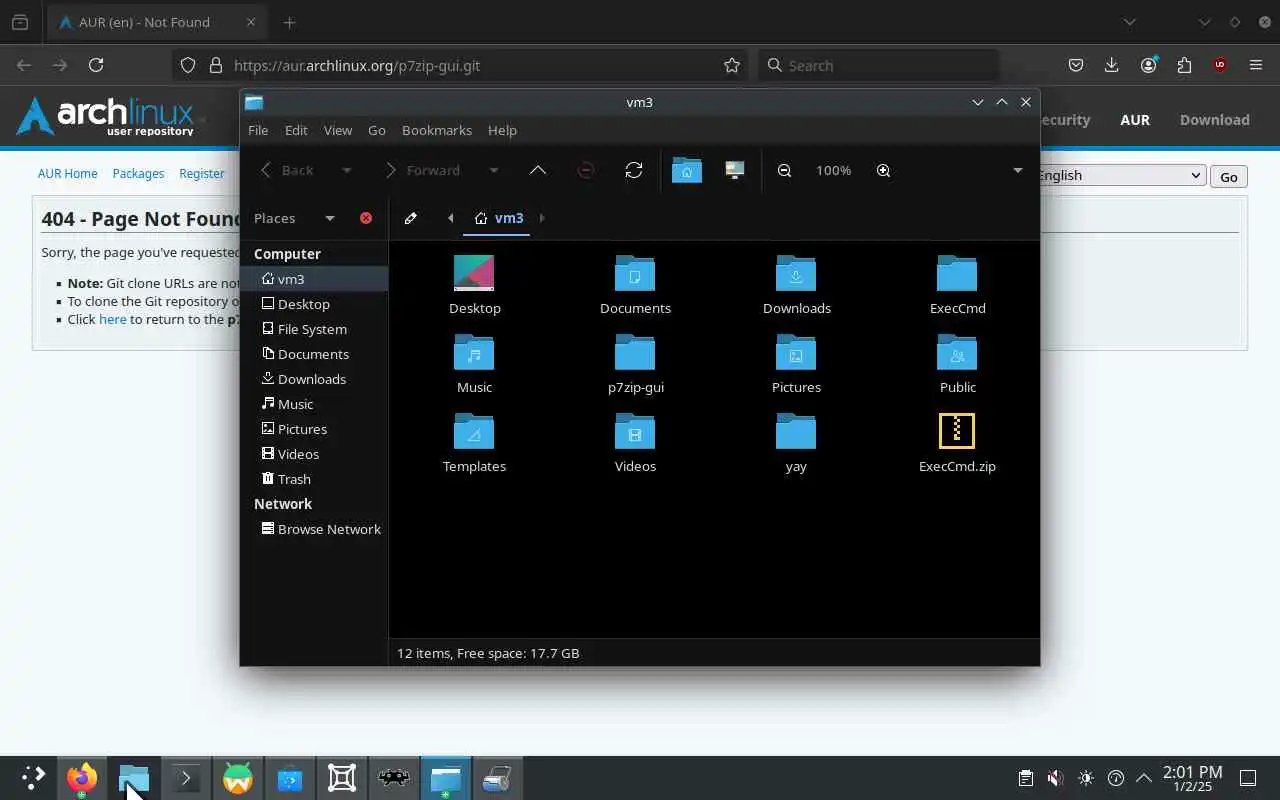Select Pictures in Places sidebar
Image resolution: width=1280 pixels, height=800 pixels.
pyautogui.click(x=314, y=429)
